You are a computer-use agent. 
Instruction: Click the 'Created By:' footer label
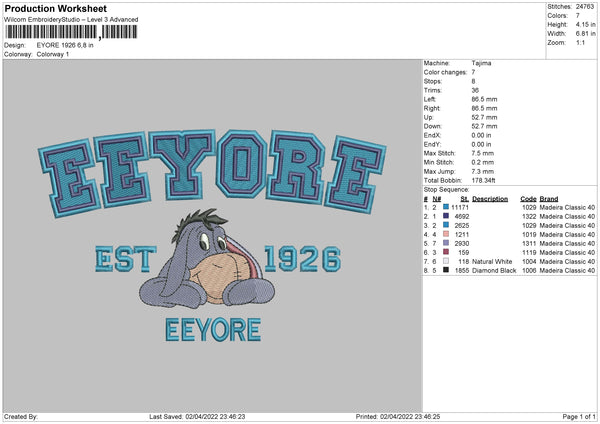coord(21,417)
